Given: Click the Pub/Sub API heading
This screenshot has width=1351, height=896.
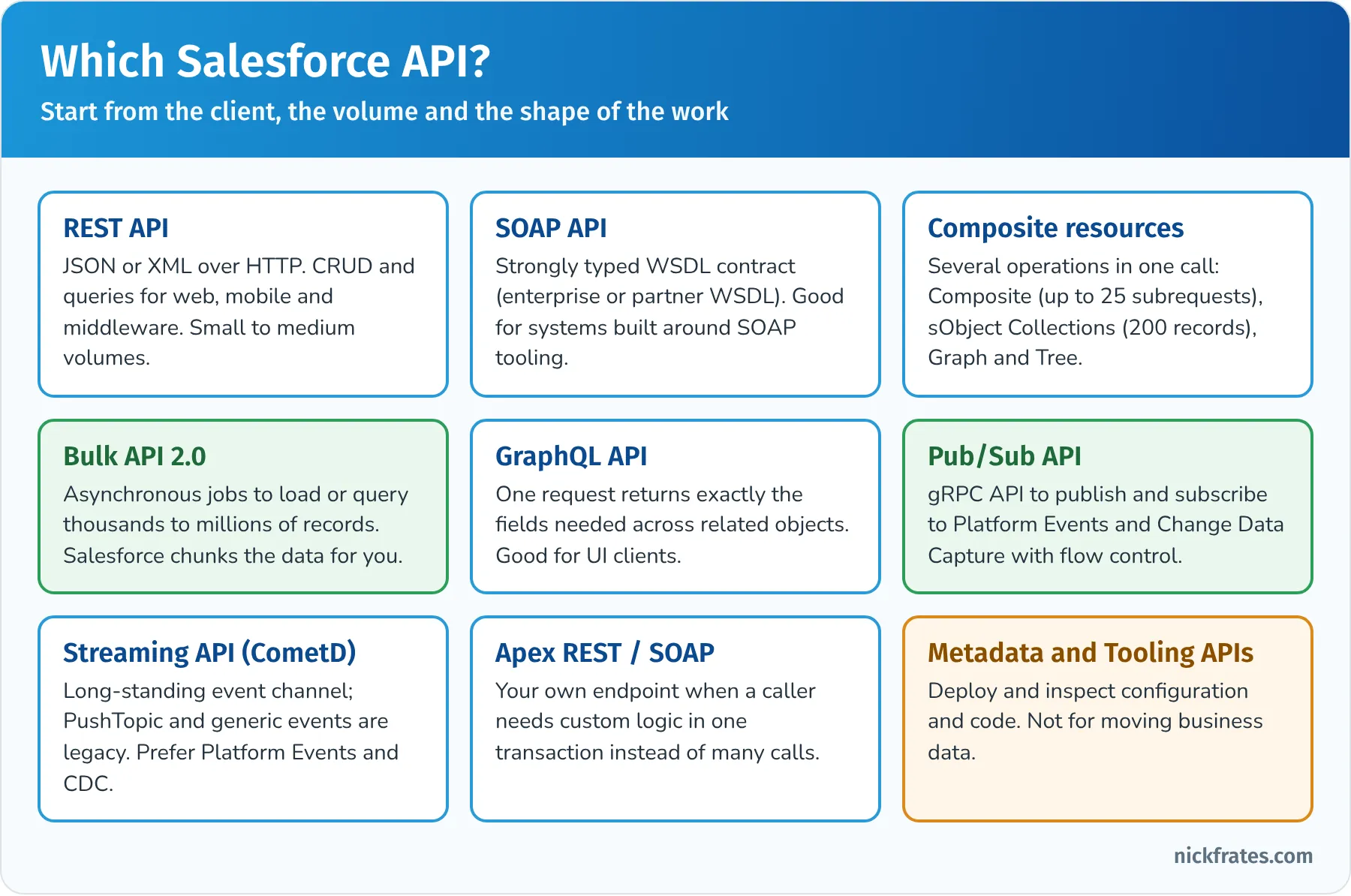Looking at the screenshot, I should 1004,456.
